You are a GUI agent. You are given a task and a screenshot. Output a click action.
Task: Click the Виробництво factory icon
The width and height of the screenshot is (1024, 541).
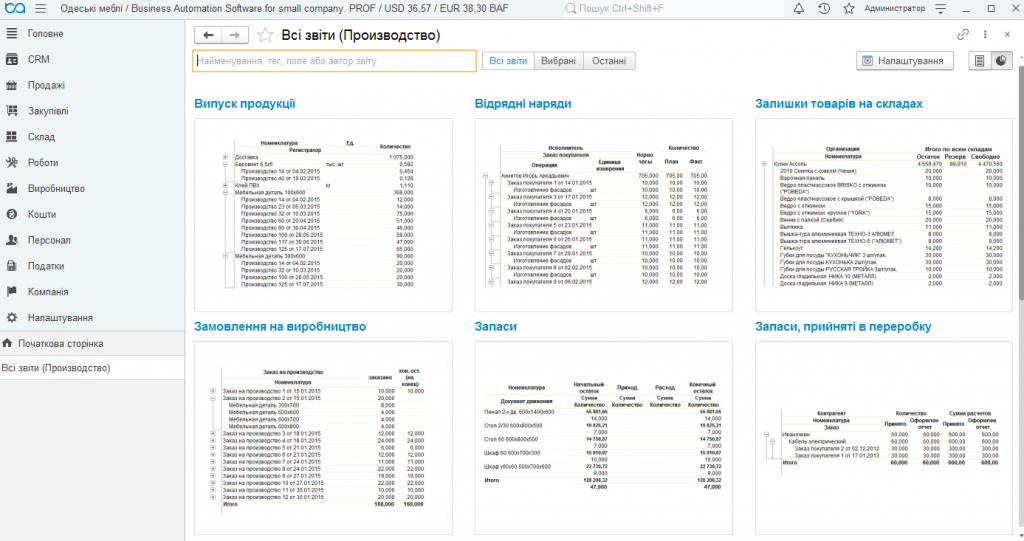tap(12, 188)
